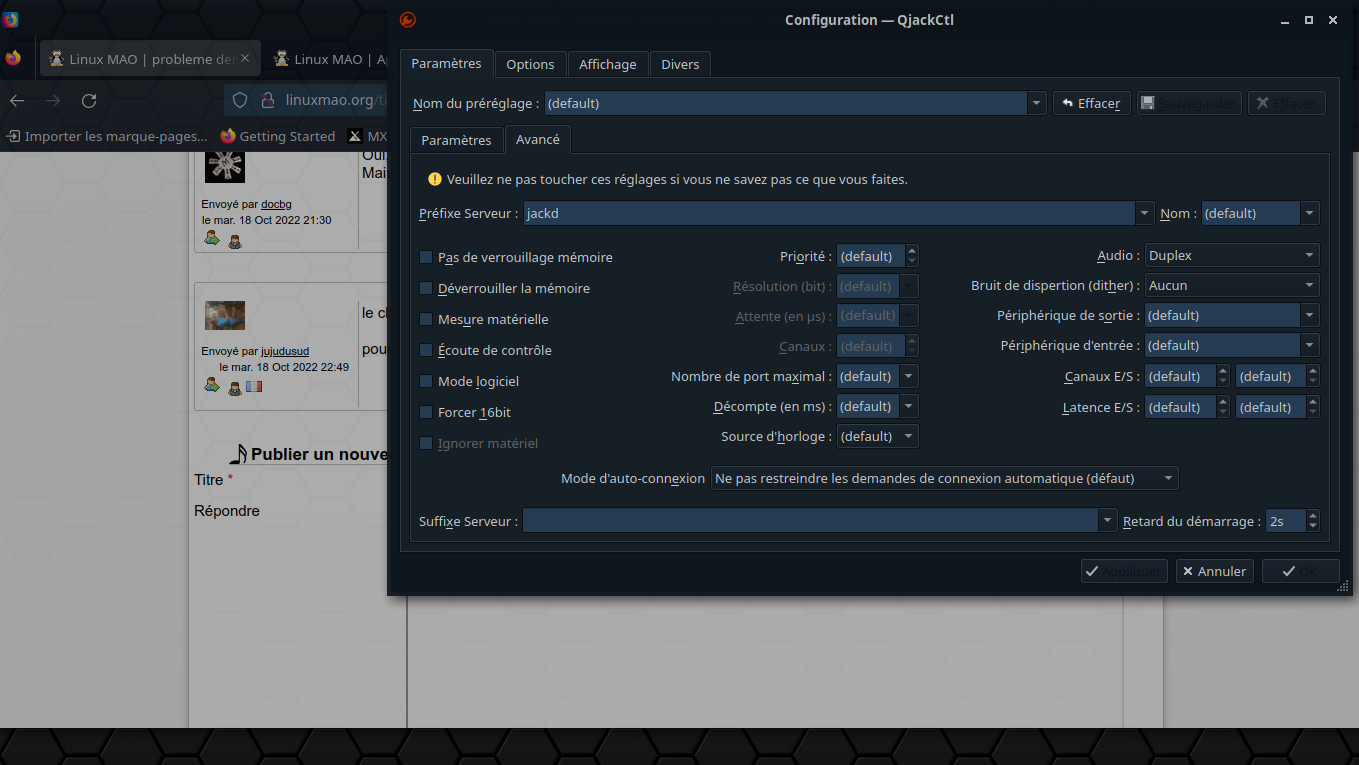This screenshot has width=1359, height=765.
Task: Open the jujudusud author link
Action: 285,351
